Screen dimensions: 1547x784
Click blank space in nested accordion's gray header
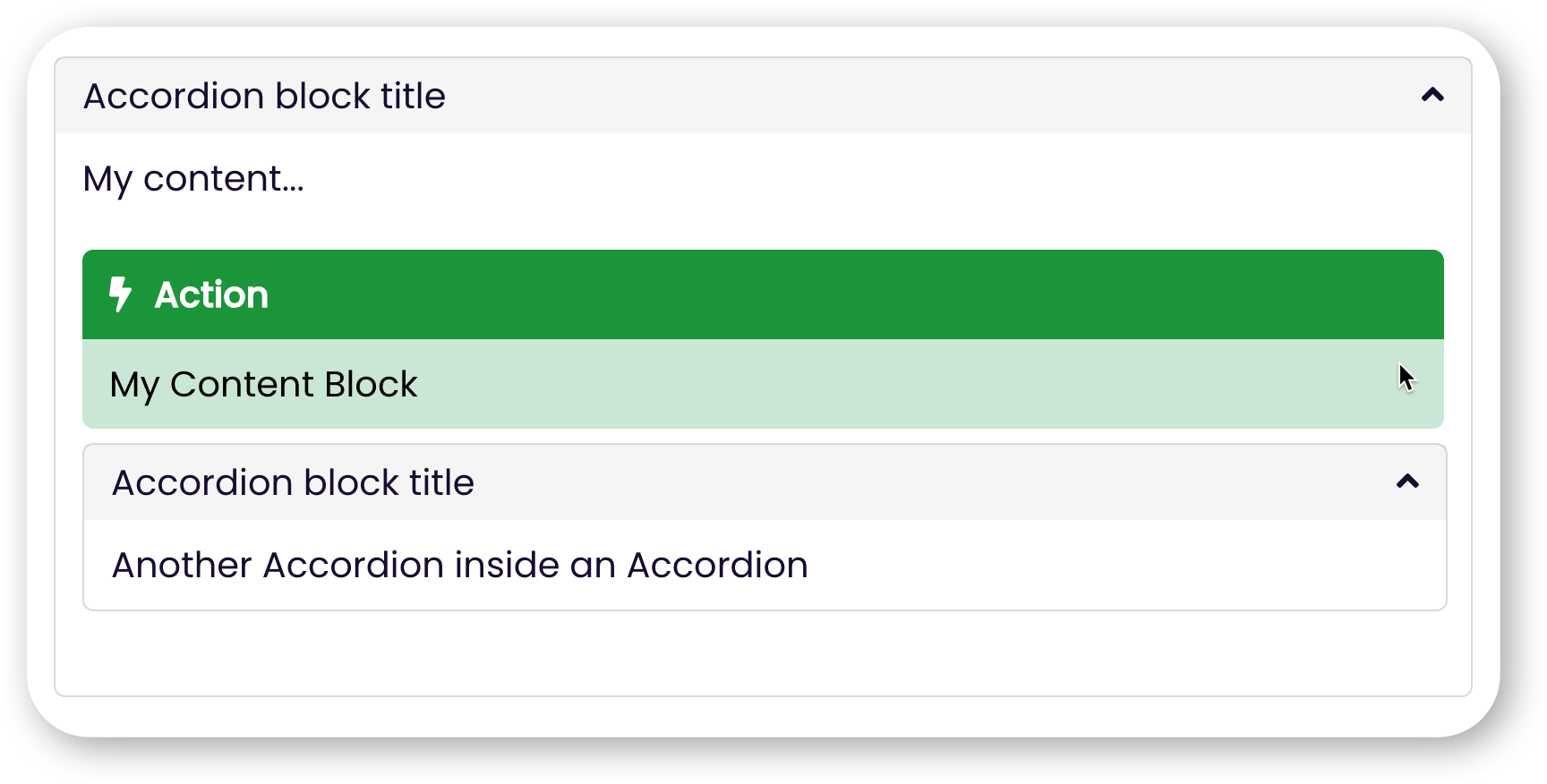(x=931, y=482)
